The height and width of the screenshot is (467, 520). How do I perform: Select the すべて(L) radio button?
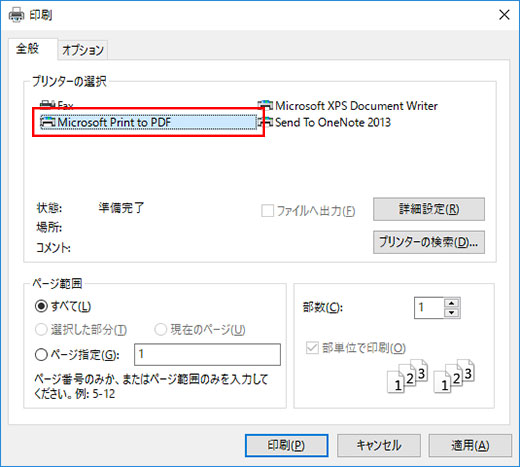[x=41, y=306]
